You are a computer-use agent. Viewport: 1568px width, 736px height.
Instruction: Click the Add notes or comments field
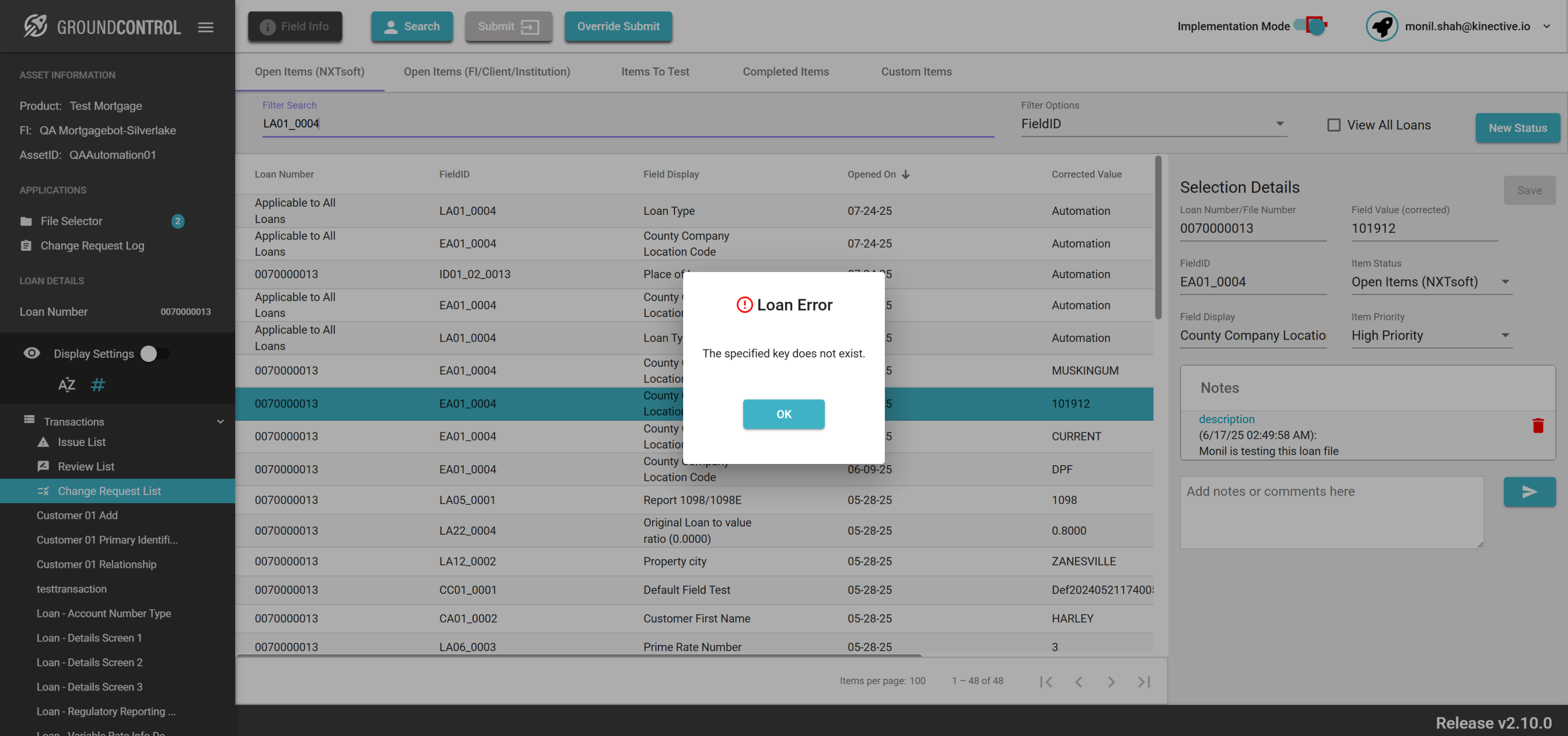tap(1331, 512)
